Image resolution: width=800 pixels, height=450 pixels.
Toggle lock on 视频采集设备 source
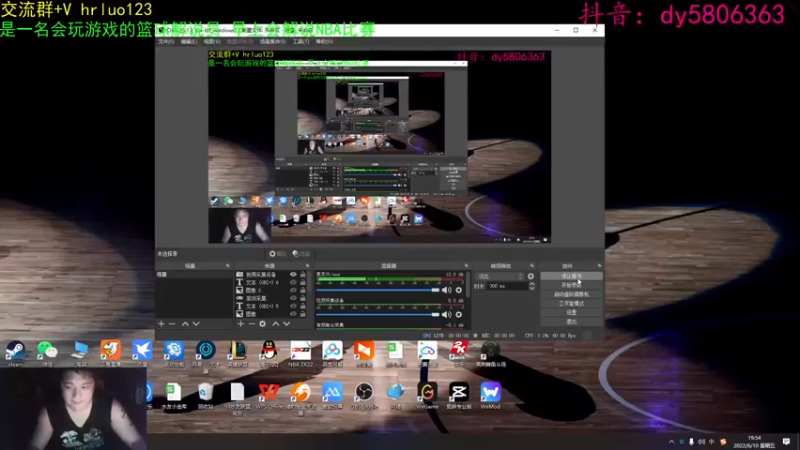(303, 274)
